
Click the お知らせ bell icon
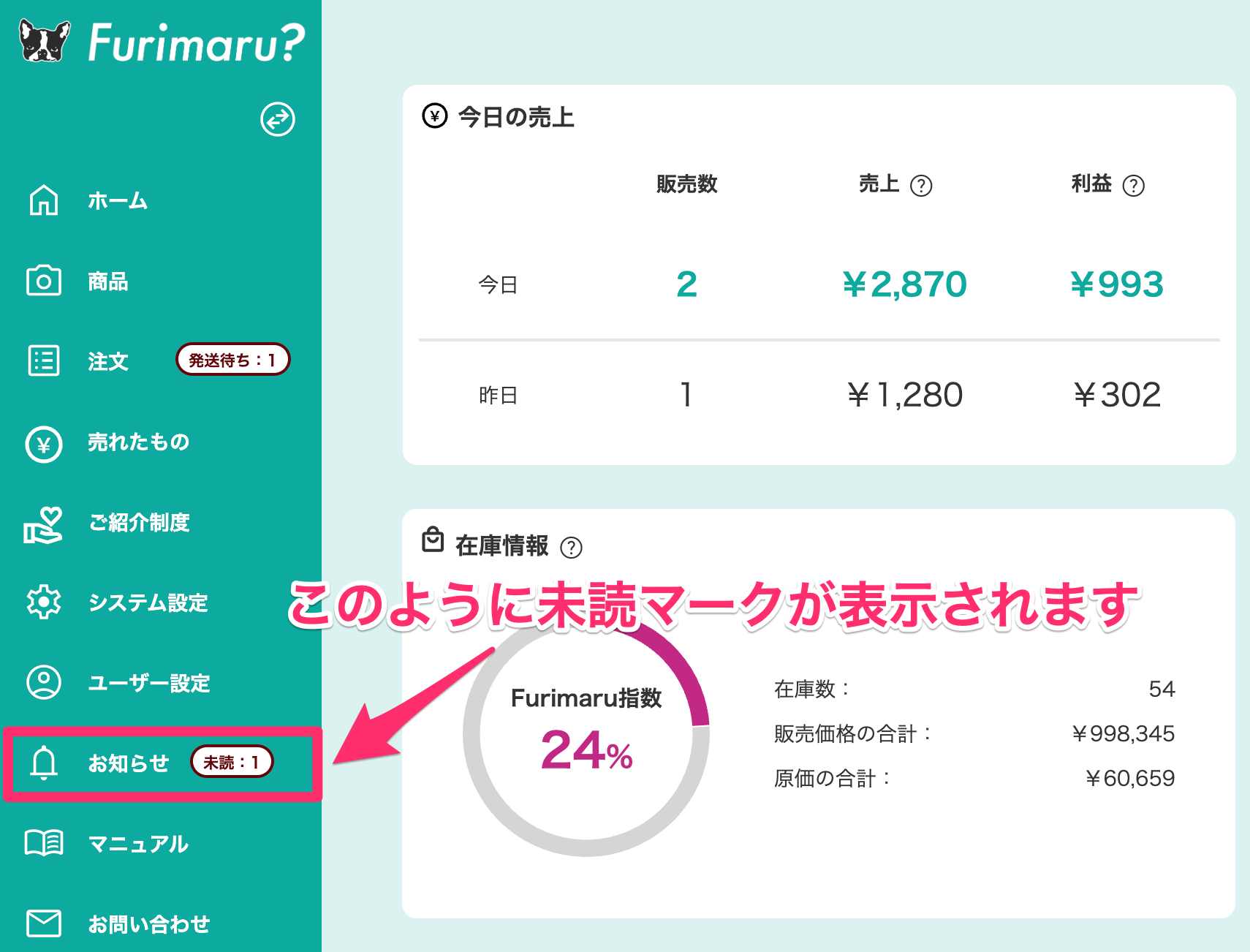[44, 763]
